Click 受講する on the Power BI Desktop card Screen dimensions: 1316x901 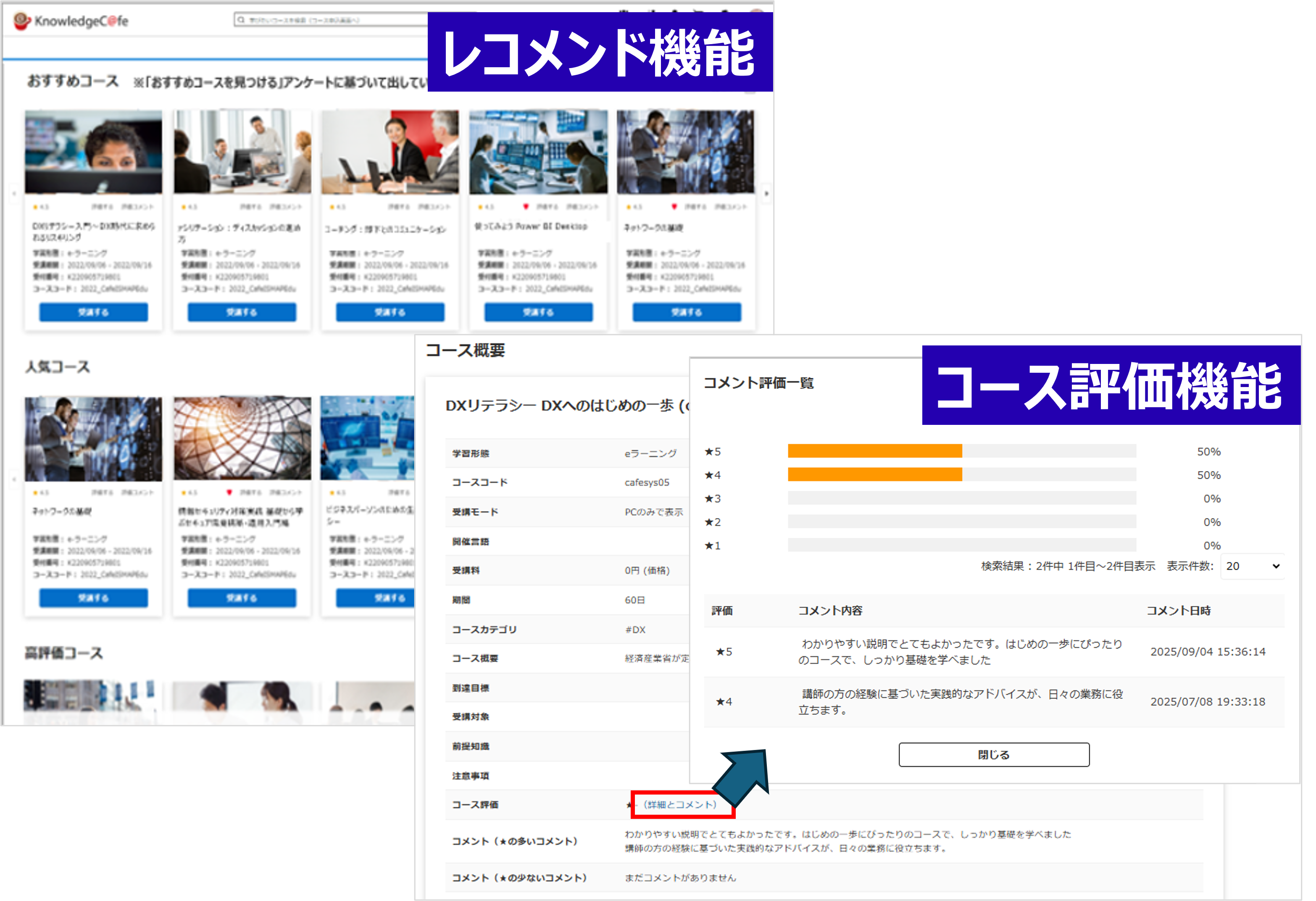(539, 312)
